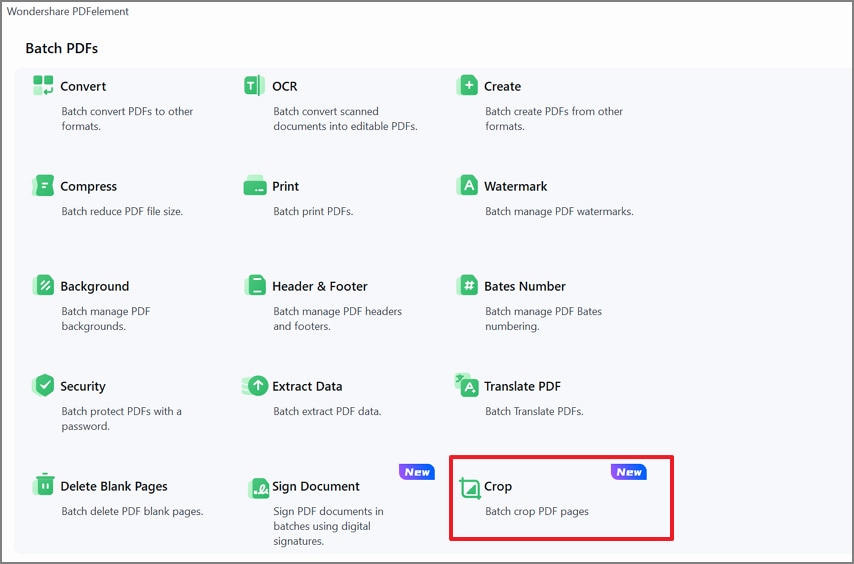
Task: Click the 'Batch PDFs' heading
Action: pyautogui.click(x=62, y=48)
